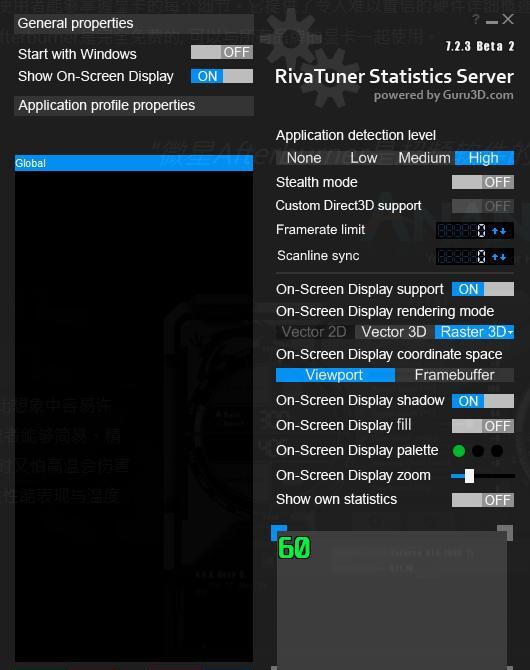Click the green palette color dot
This screenshot has height=670, width=530.
459,451
